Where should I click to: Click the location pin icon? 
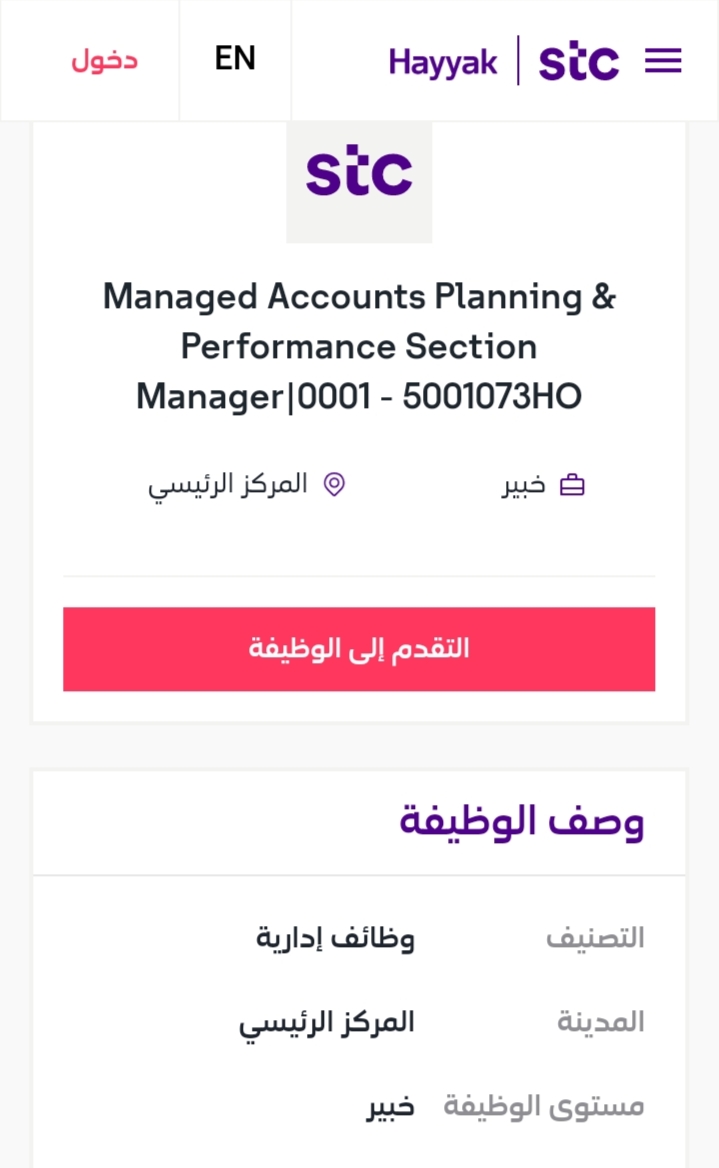(x=335, y=484)
